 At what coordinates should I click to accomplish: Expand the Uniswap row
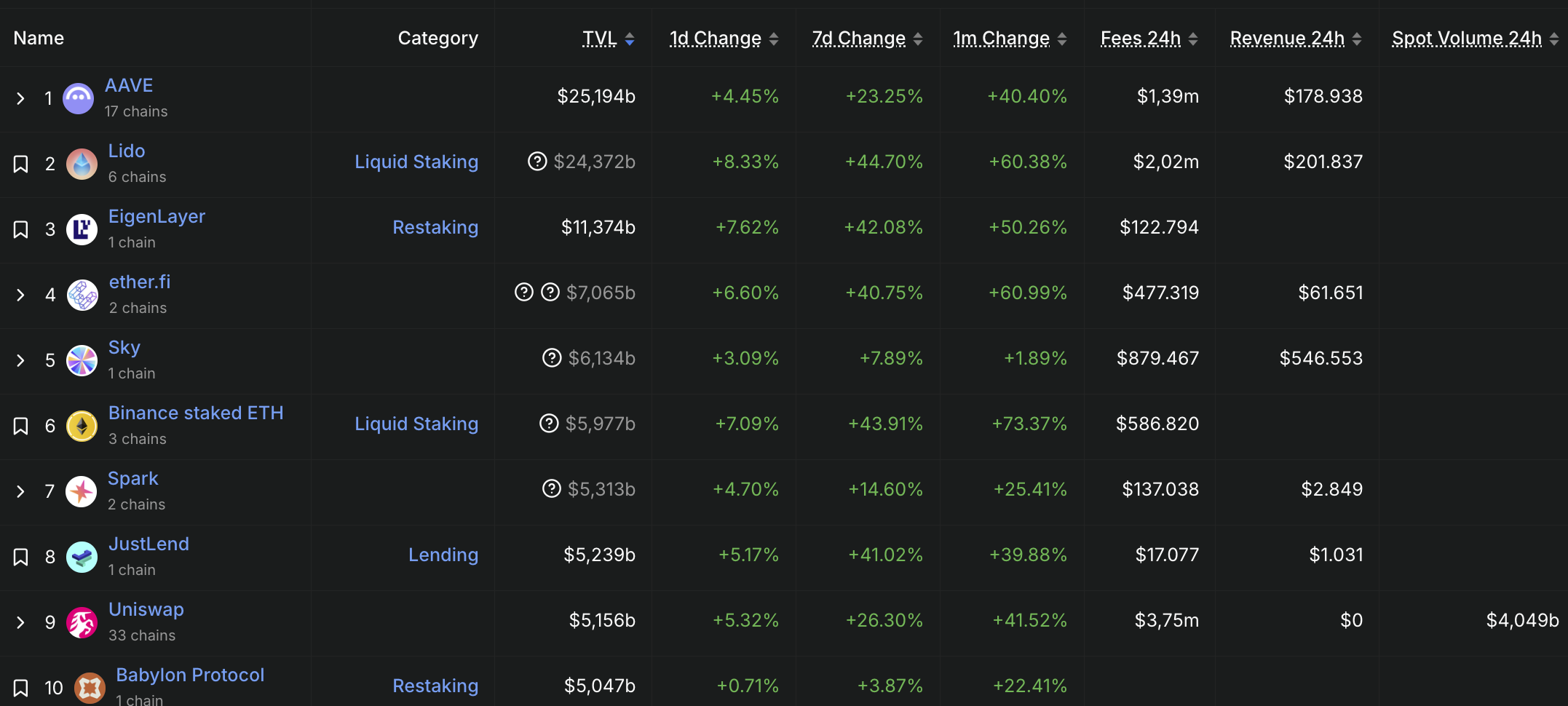point(21,622)
